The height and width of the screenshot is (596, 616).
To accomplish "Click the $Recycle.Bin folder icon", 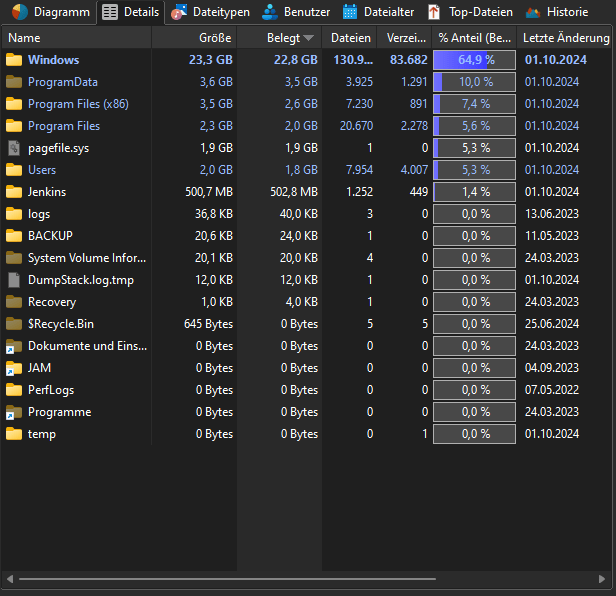I will pyautogui.click(x=14, y=324).
